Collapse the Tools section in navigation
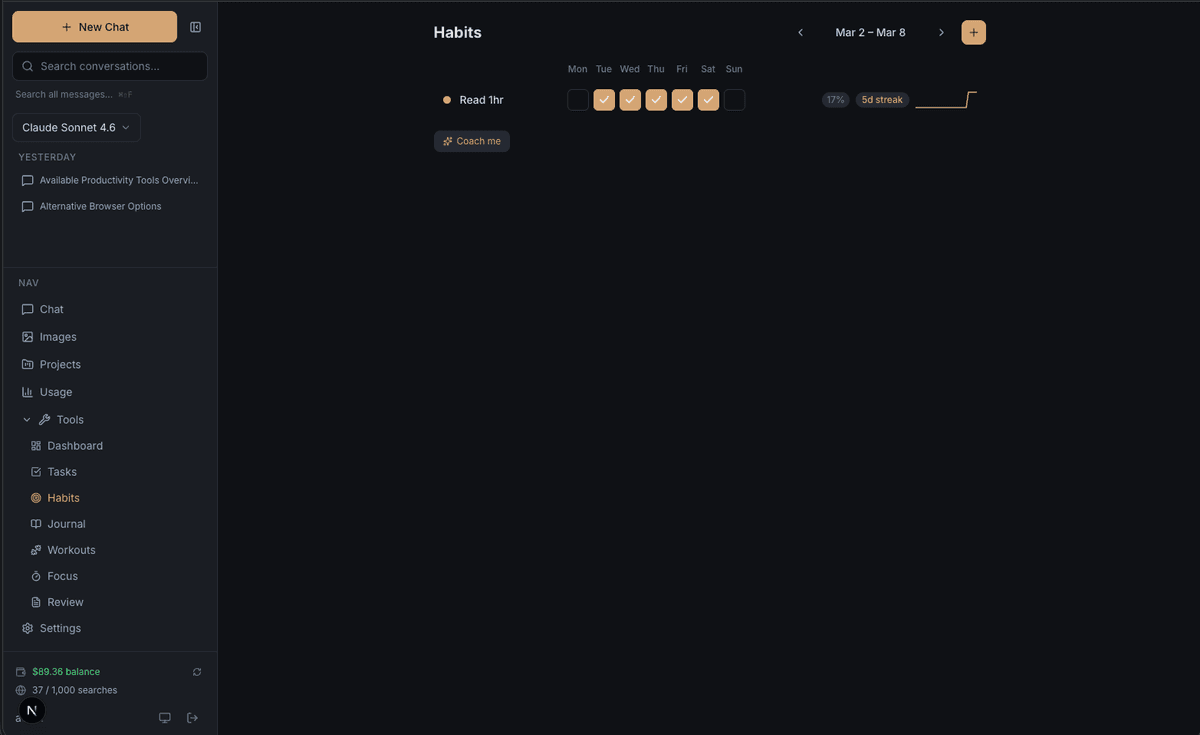Screen dimensions: 1200x735 (27, 420)
